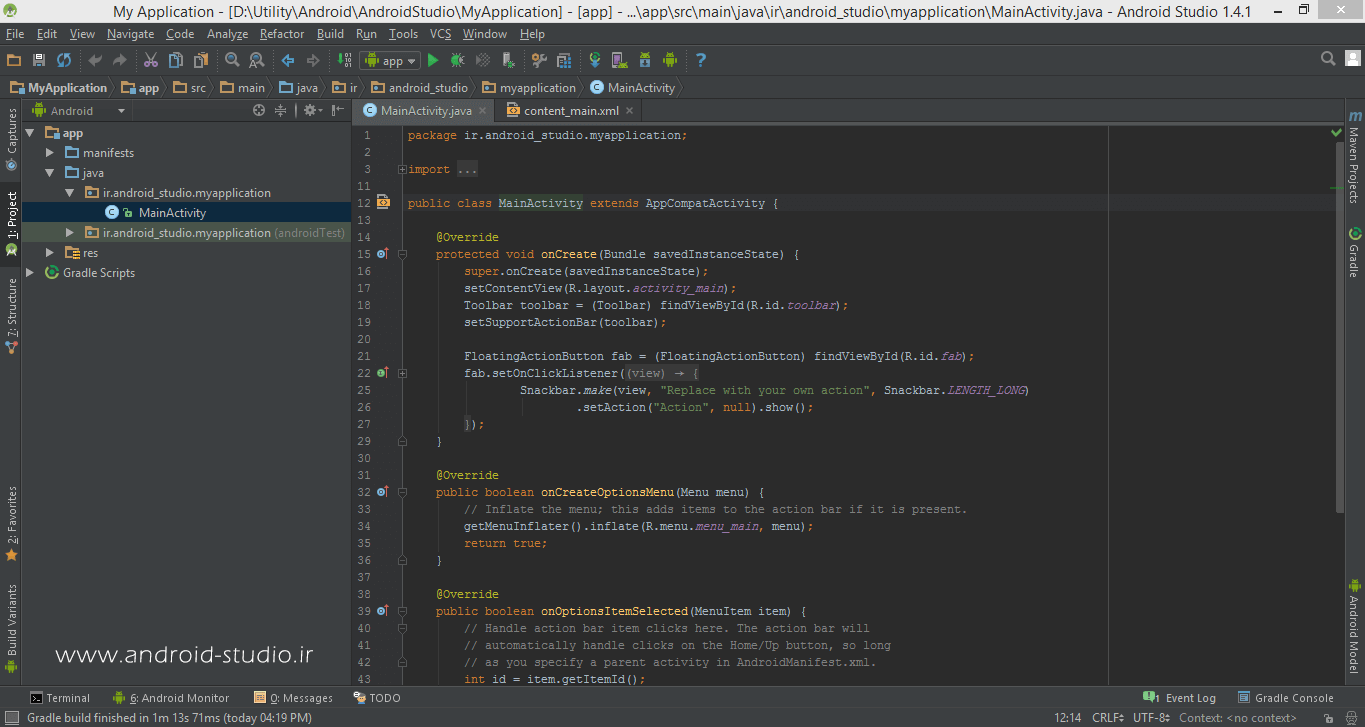Run app with green play button
The height and width of the screenshot is (727, 1365).
(x=432, y=60)
